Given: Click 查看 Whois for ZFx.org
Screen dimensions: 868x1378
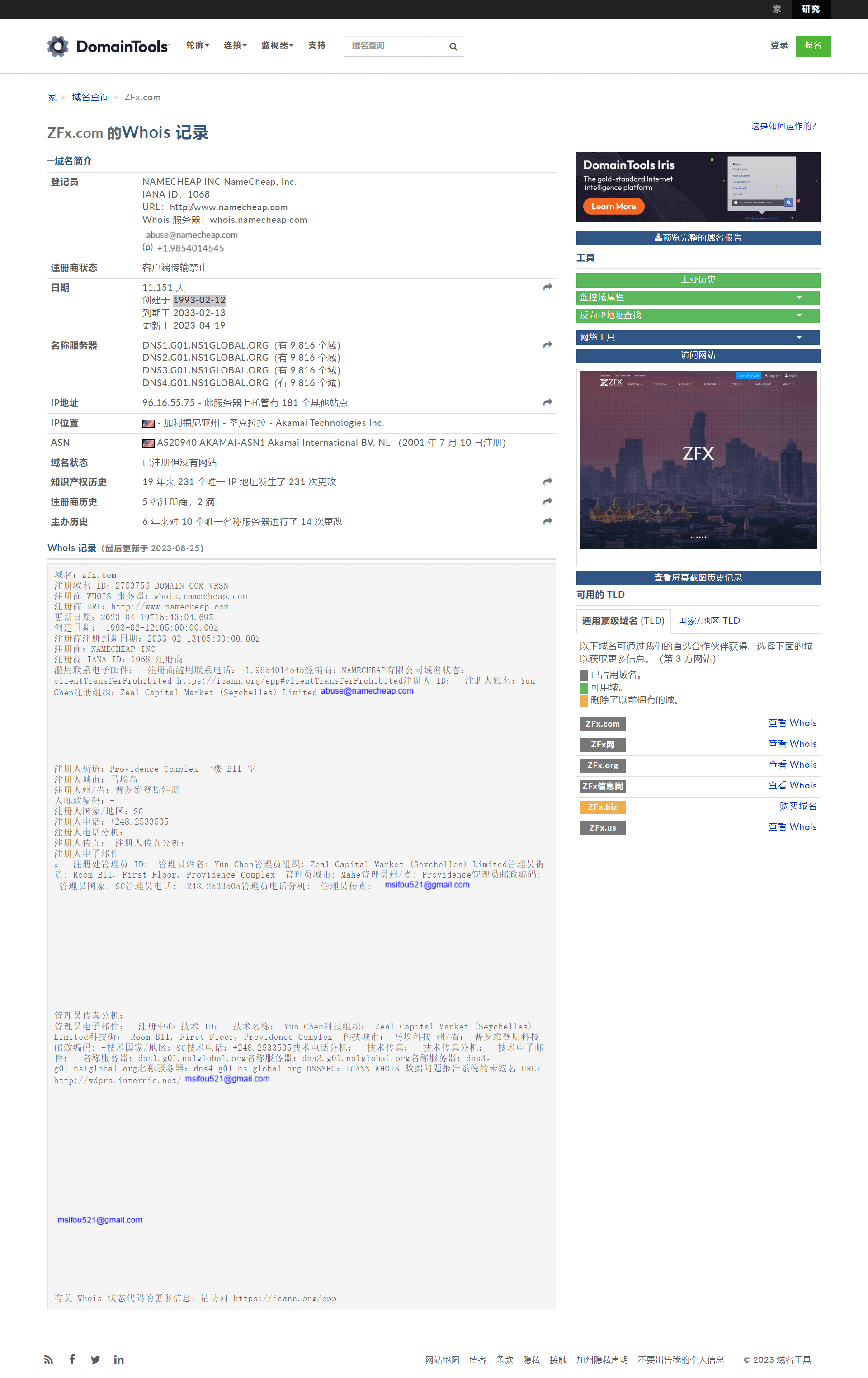Looking at the screenshot, I should [x=792, y=765].
